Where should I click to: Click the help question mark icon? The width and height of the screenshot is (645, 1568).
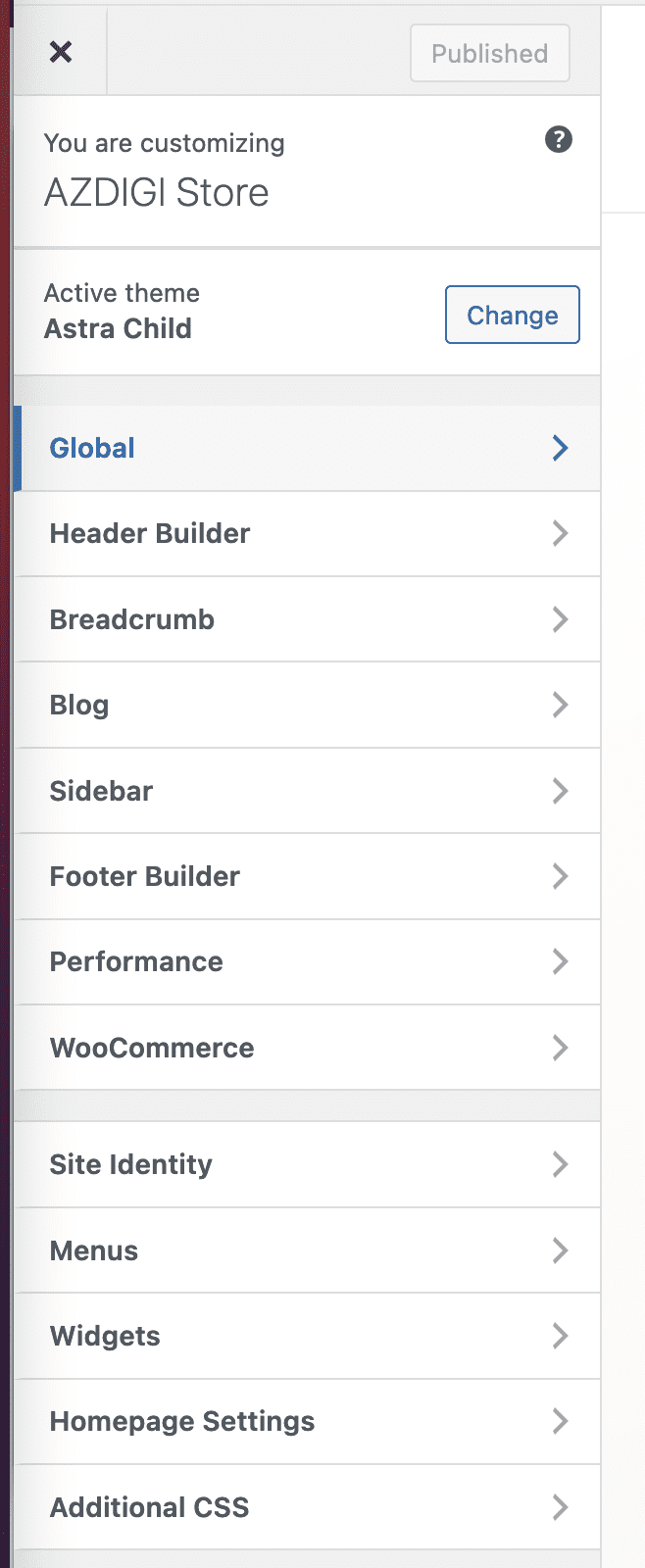[559, 140]
